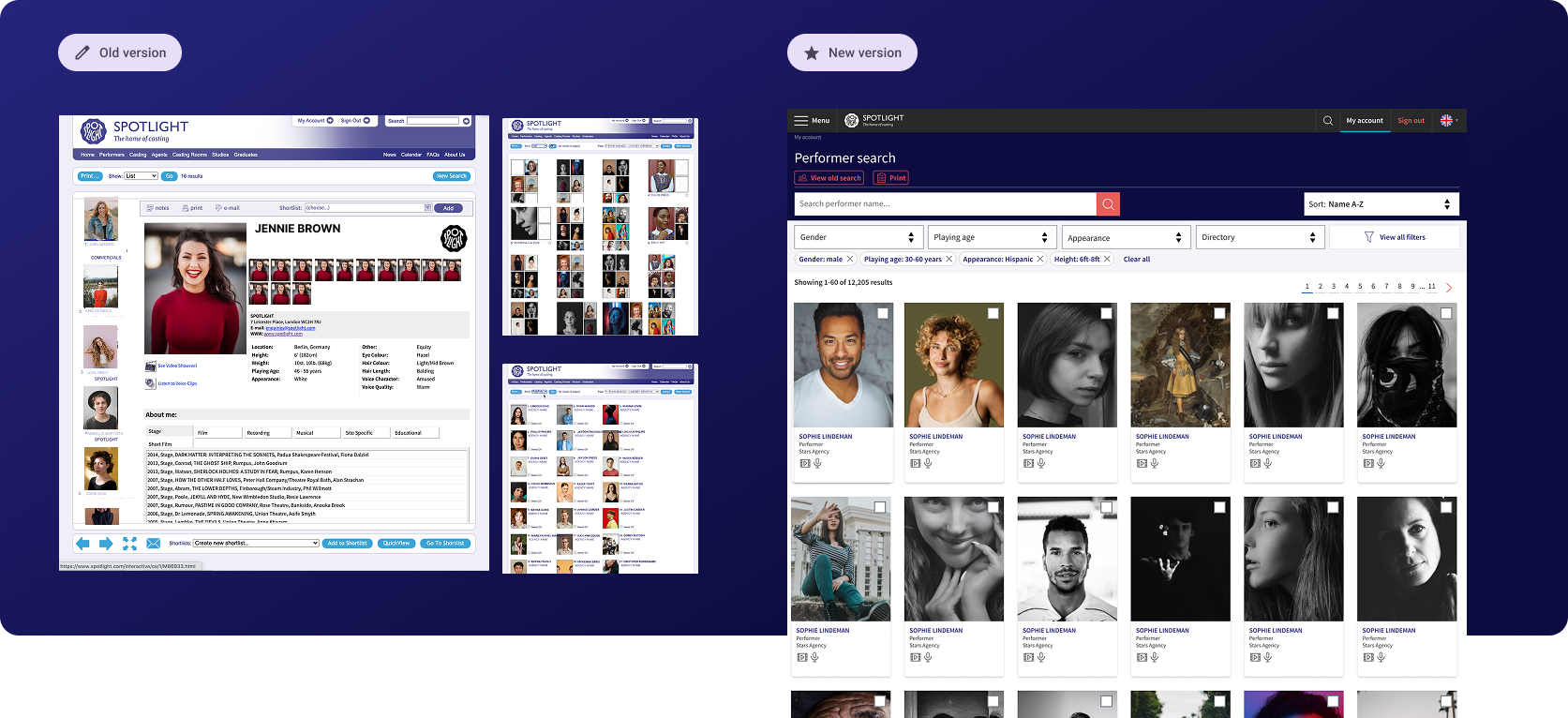Screen dimensions: 1568x718
Task: Click the Sign out link in dark header
Action: (x=1411, y=120)
